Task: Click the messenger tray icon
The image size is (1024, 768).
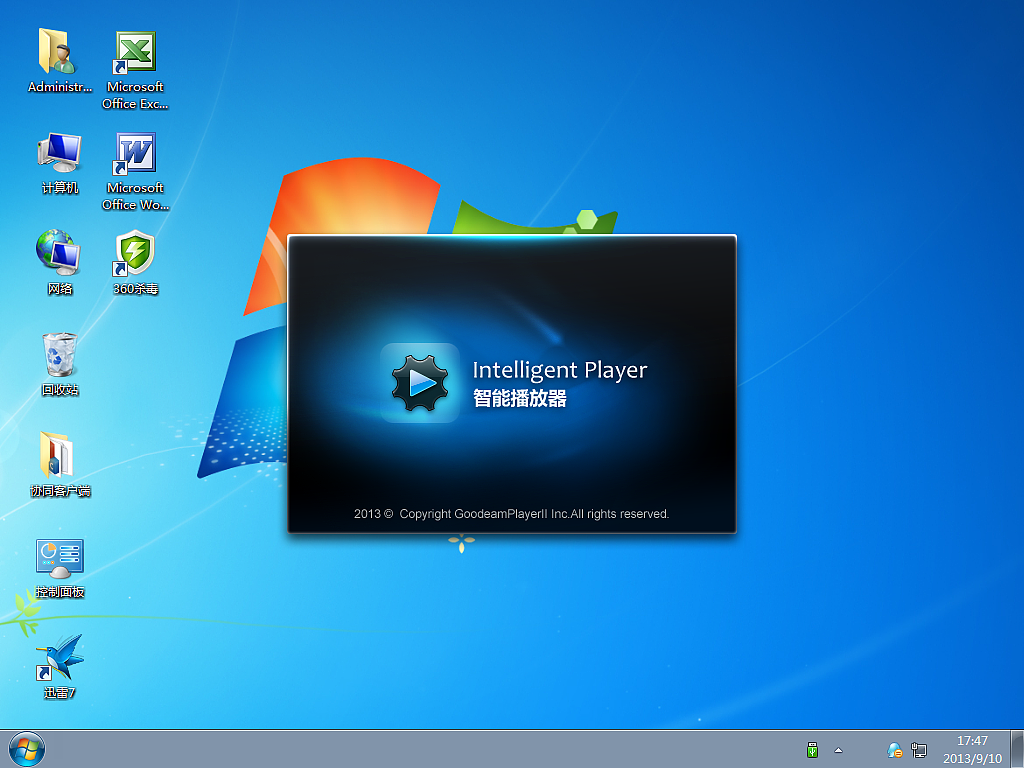Action: 894,750
